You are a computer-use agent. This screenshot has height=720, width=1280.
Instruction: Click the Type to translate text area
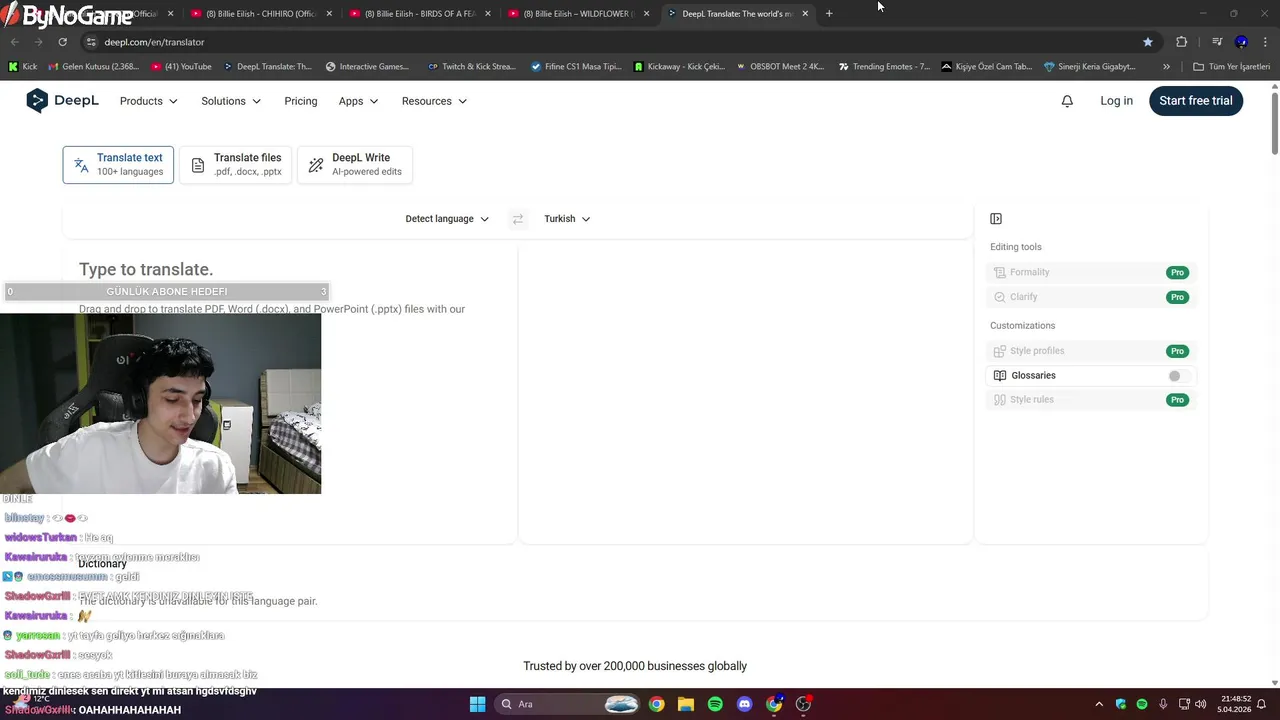[290, 395]
